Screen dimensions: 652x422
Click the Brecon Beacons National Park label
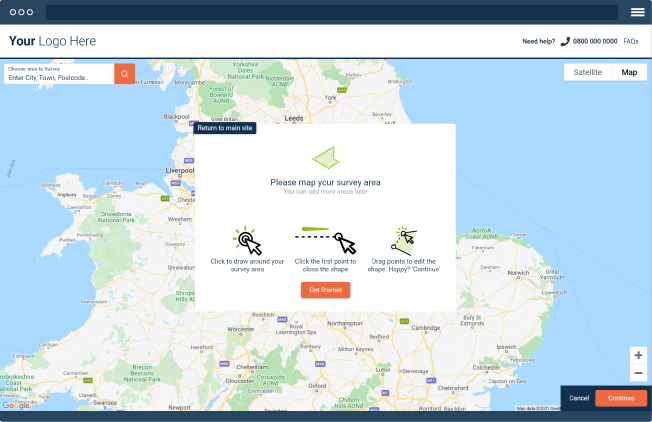pyautogui.click(x=142, y=373)
